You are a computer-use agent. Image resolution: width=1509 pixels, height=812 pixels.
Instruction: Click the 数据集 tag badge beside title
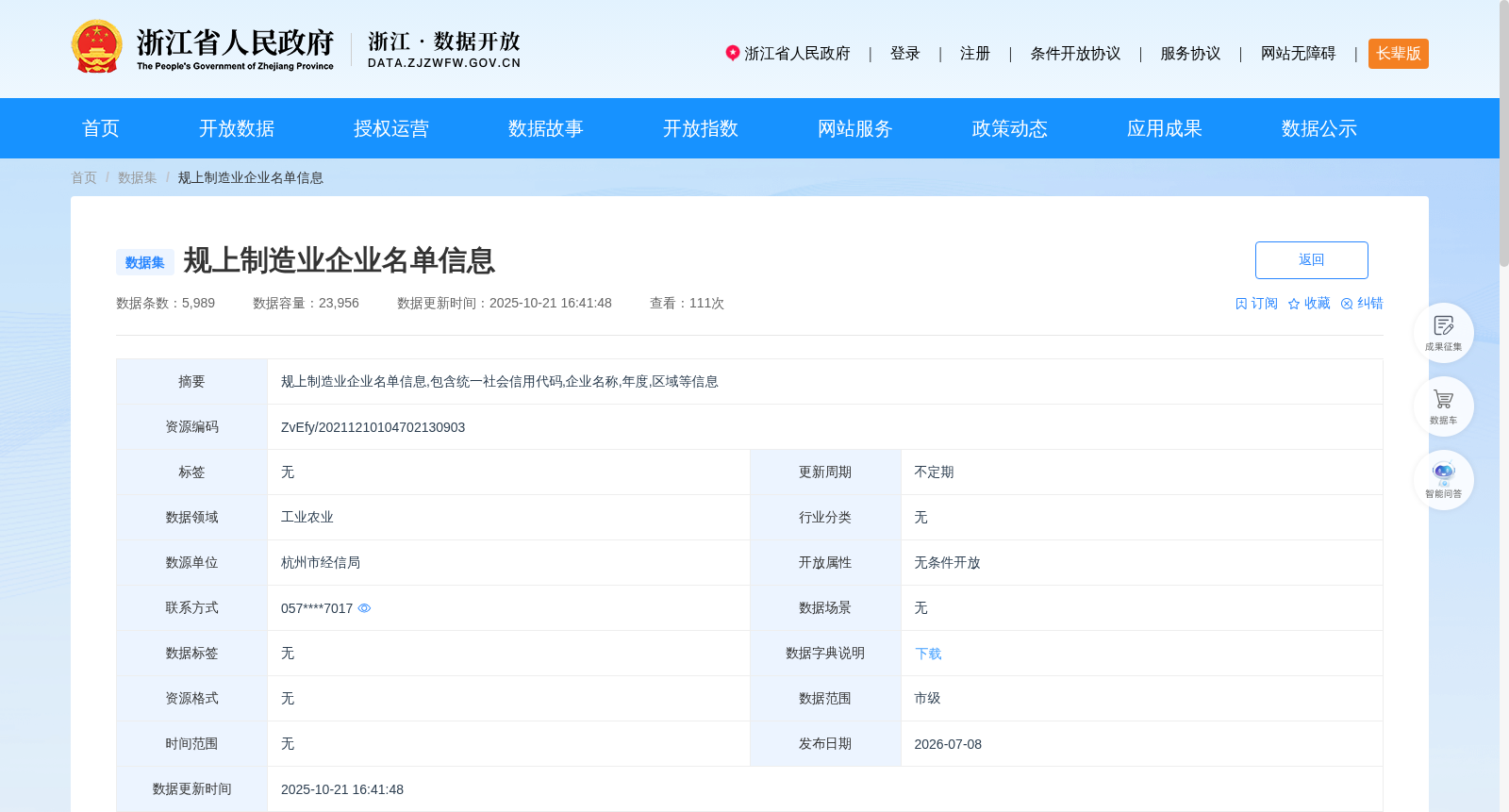tap(145, 262)
